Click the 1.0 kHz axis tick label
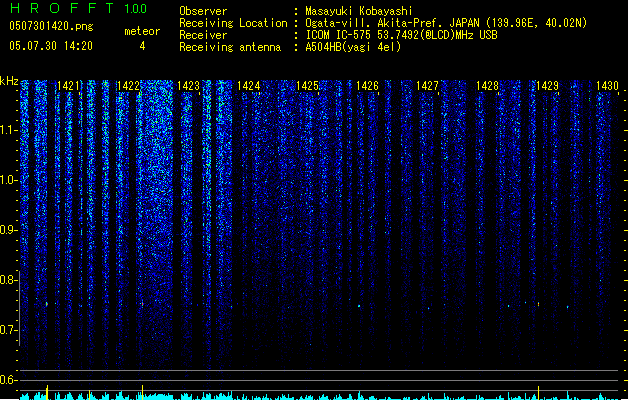Screen dimensions: 629x400 (x=8, y=180)
